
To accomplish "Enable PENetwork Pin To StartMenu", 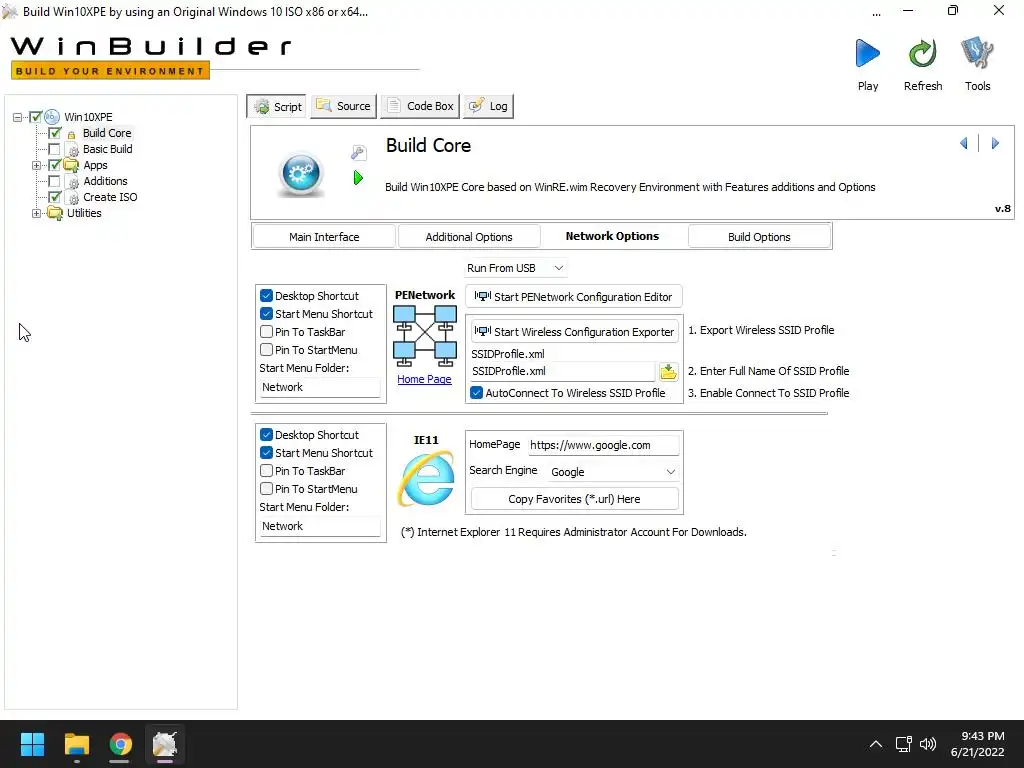I will point(266,350).
